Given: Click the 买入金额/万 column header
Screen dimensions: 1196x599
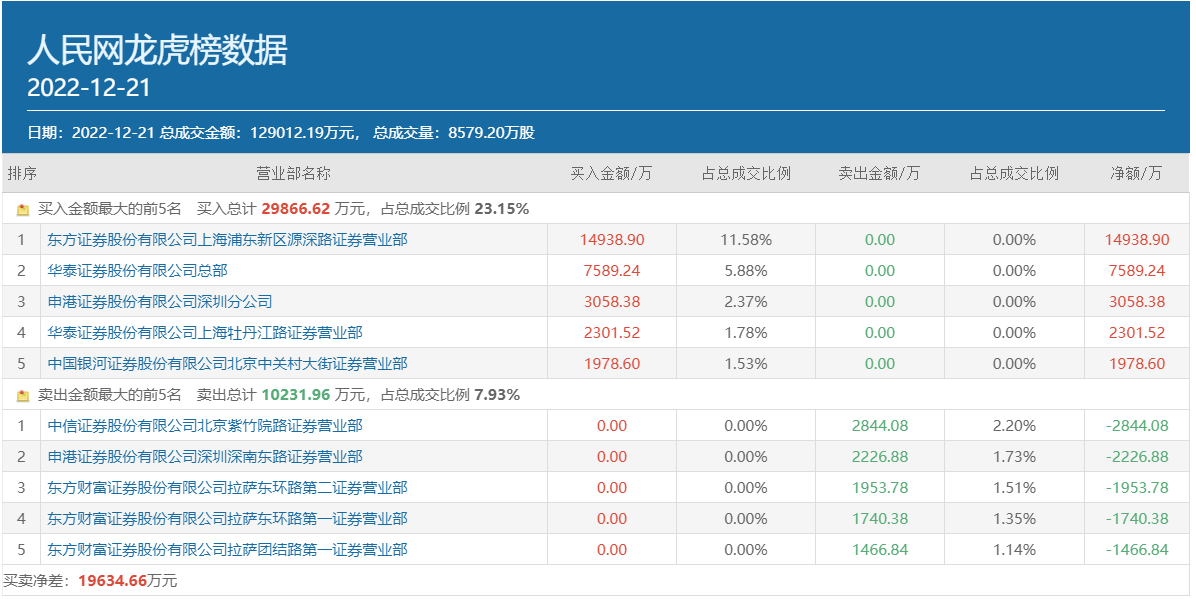Looking at the screenshot, I should (611, 173).
